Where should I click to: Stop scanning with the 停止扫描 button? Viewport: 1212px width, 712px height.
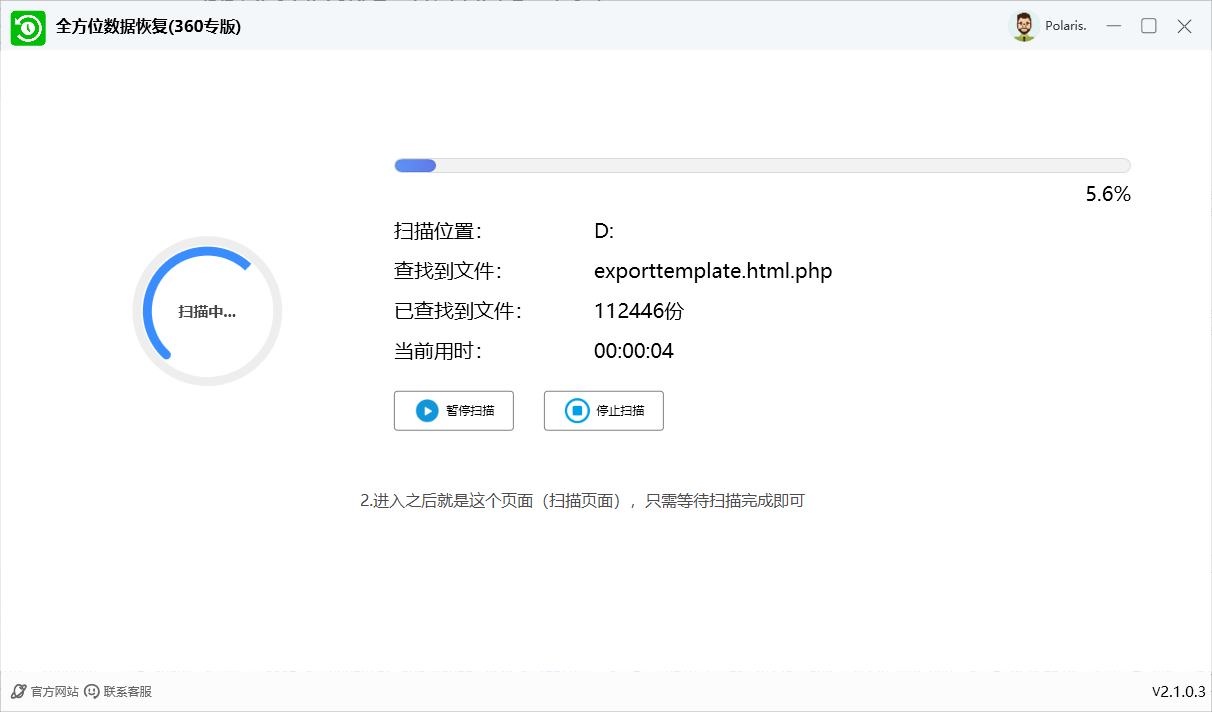coord(603,410)
